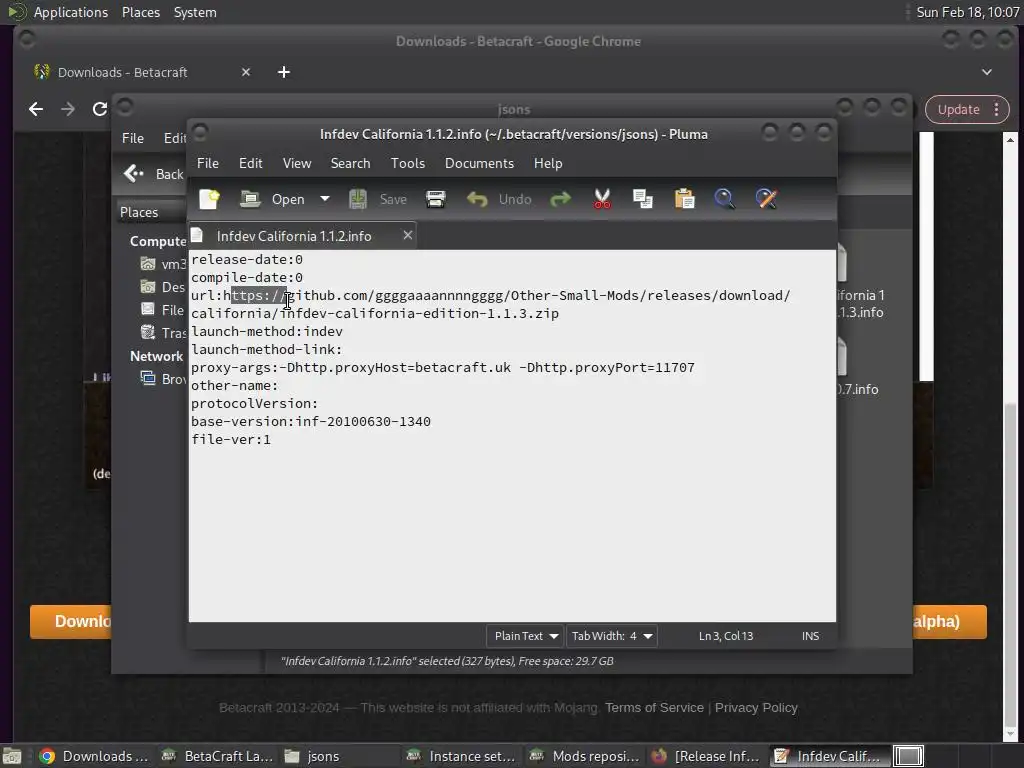
Task: Switch to Mods repository taskbar entry
Action: point(584,756)
